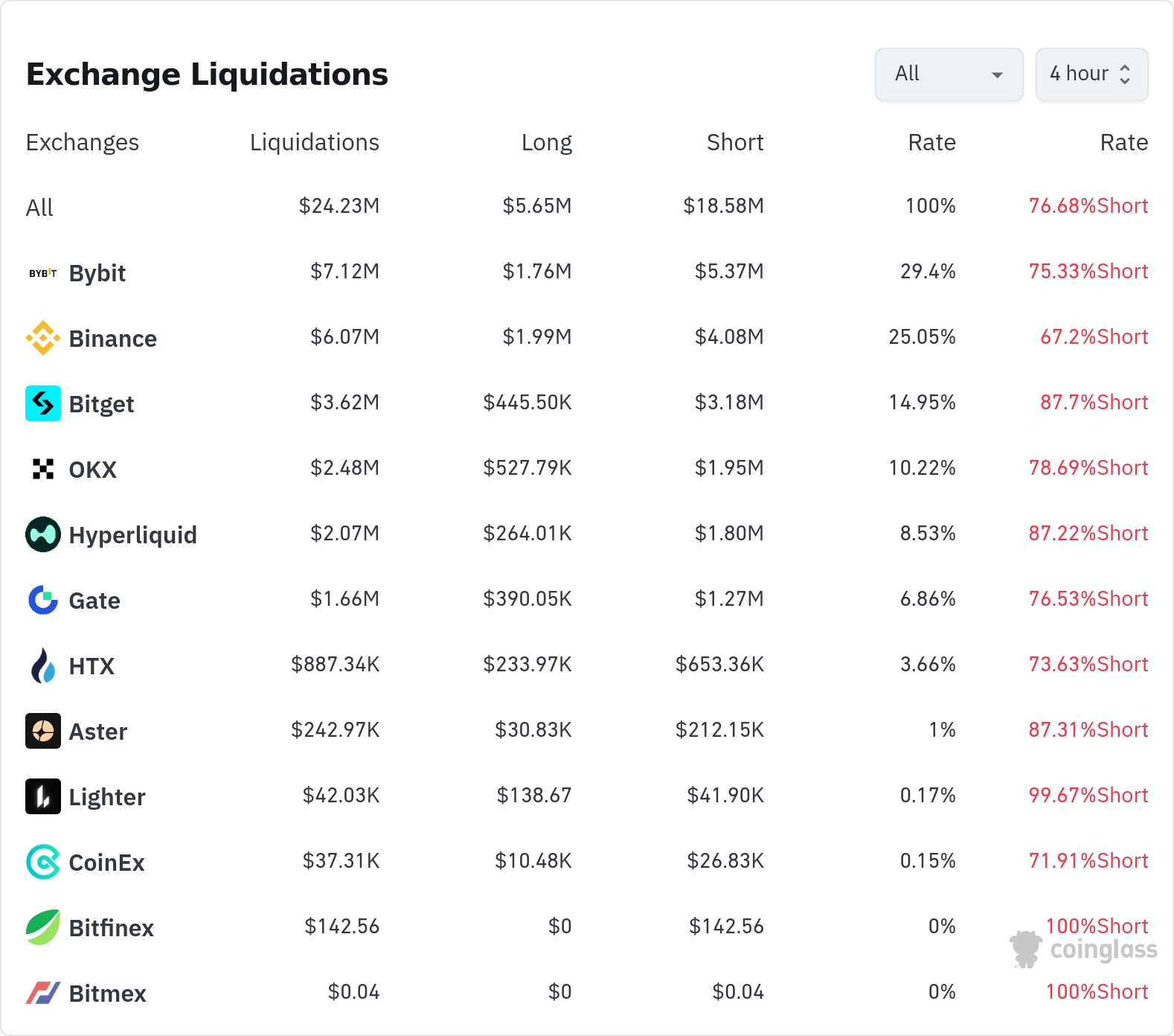Screen dimensions: 1174x1036
Task: Click the Binance logo icon
Action: click(43, 338)
